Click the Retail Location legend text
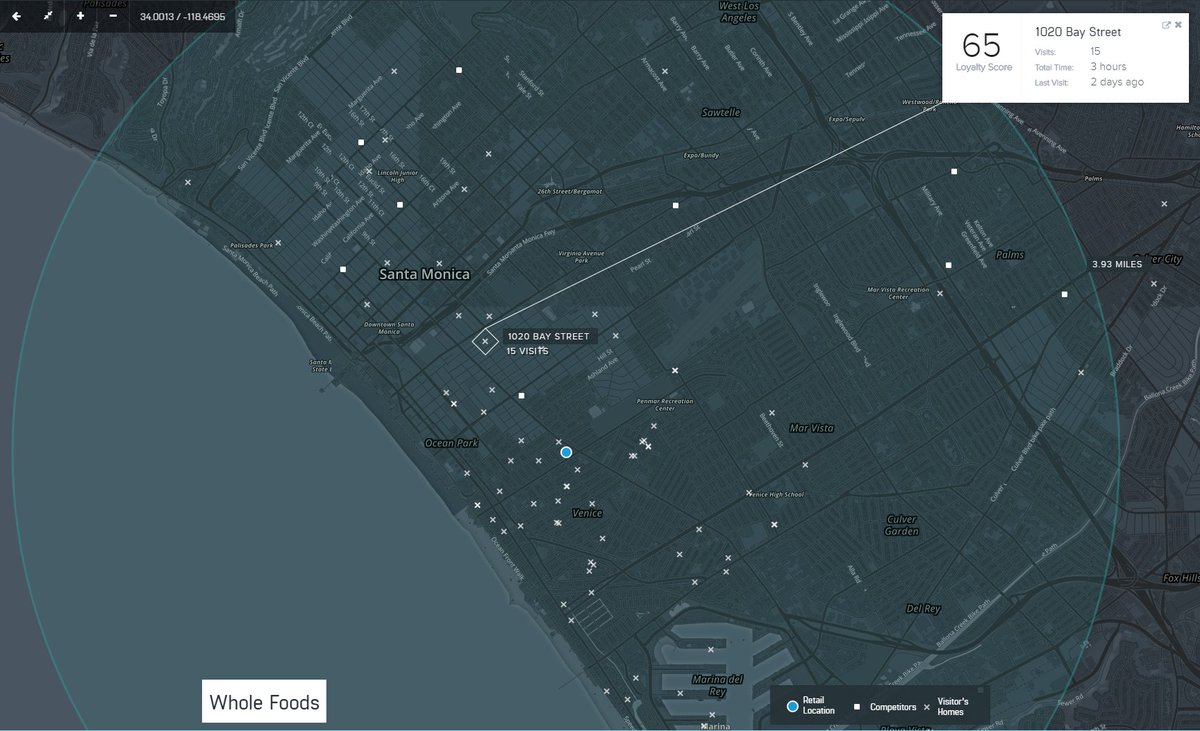 coord(819,706)
